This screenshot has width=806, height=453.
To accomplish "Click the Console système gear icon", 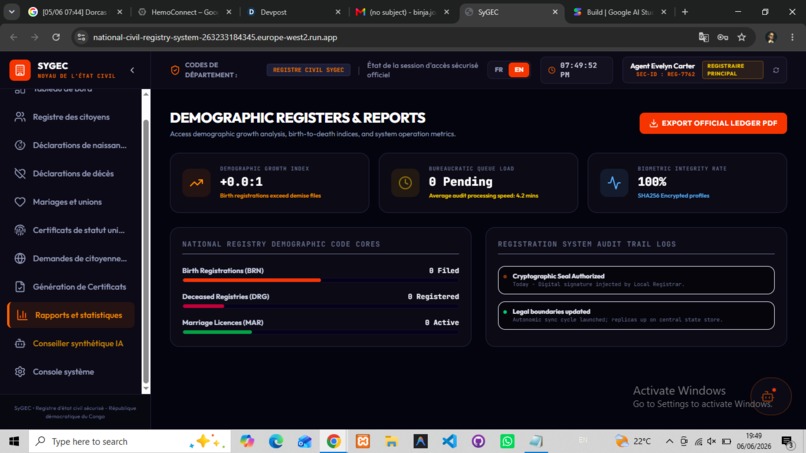I will tap(20, 371).
